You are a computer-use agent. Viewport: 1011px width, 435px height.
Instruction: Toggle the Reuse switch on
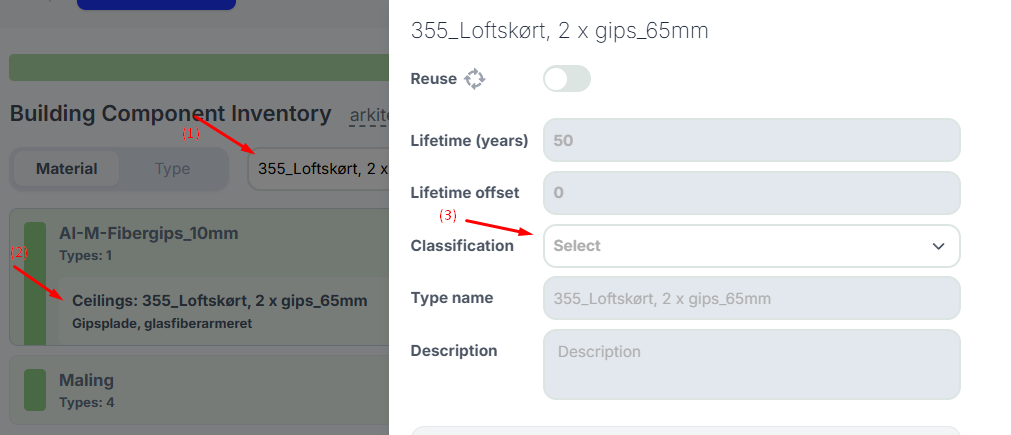[x=567, y=79]
